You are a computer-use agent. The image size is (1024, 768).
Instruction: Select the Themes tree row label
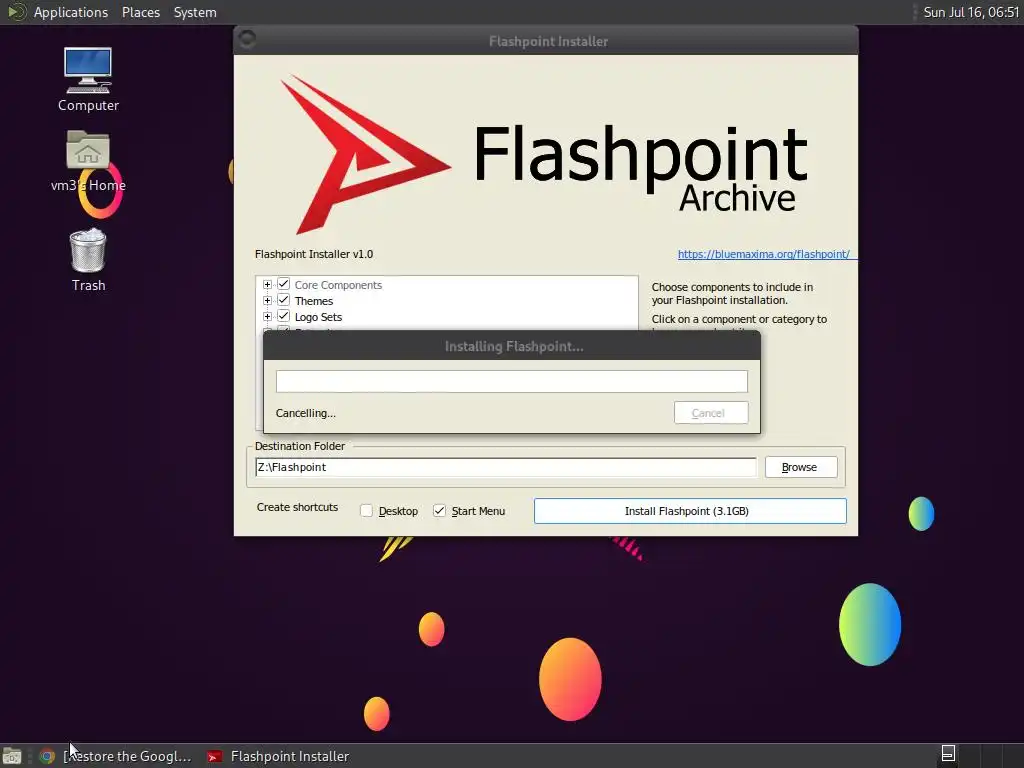click(x=313, y=301)
